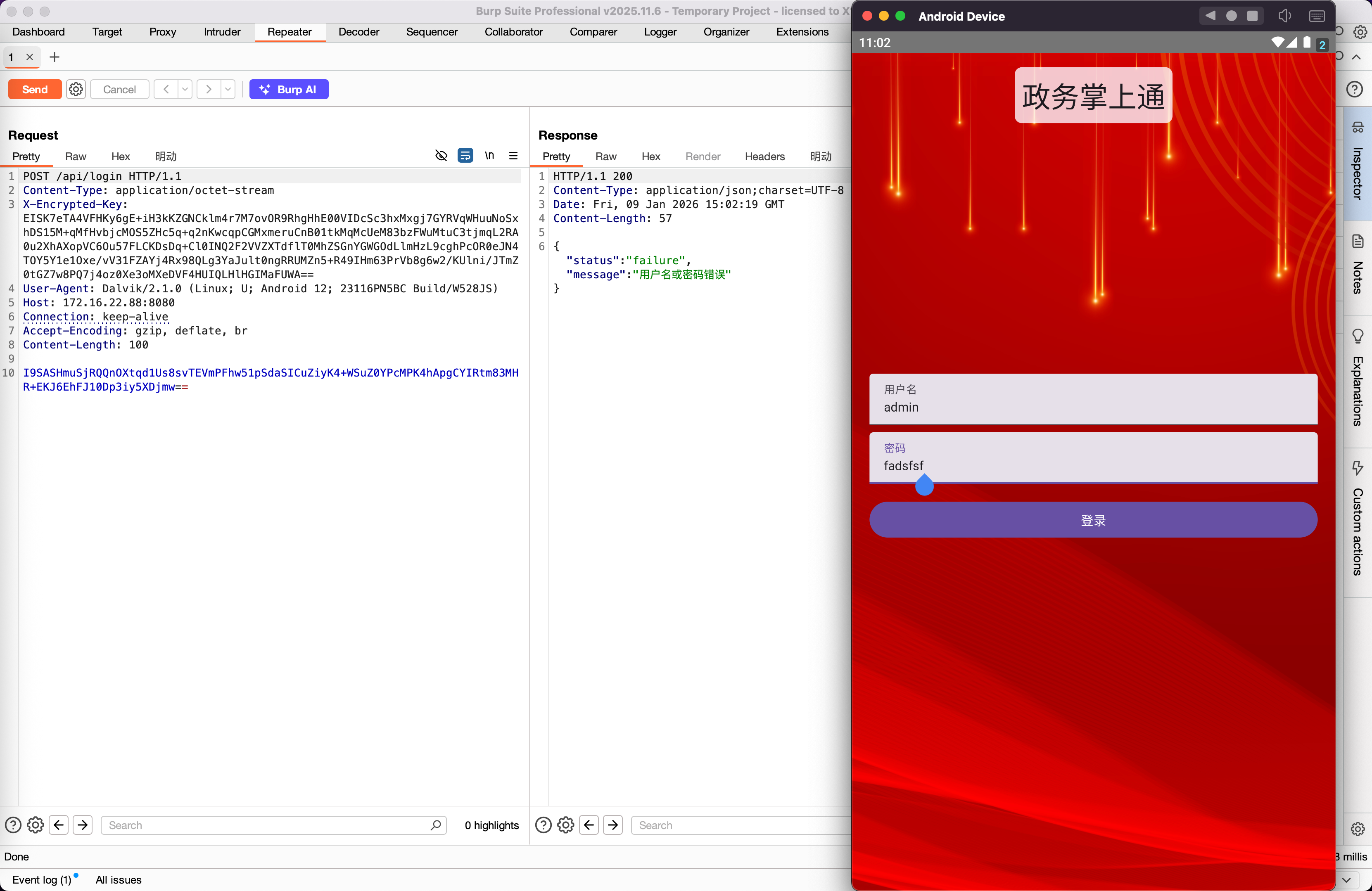Tap the purple 登录 login button

click(x=1093, y=520)
